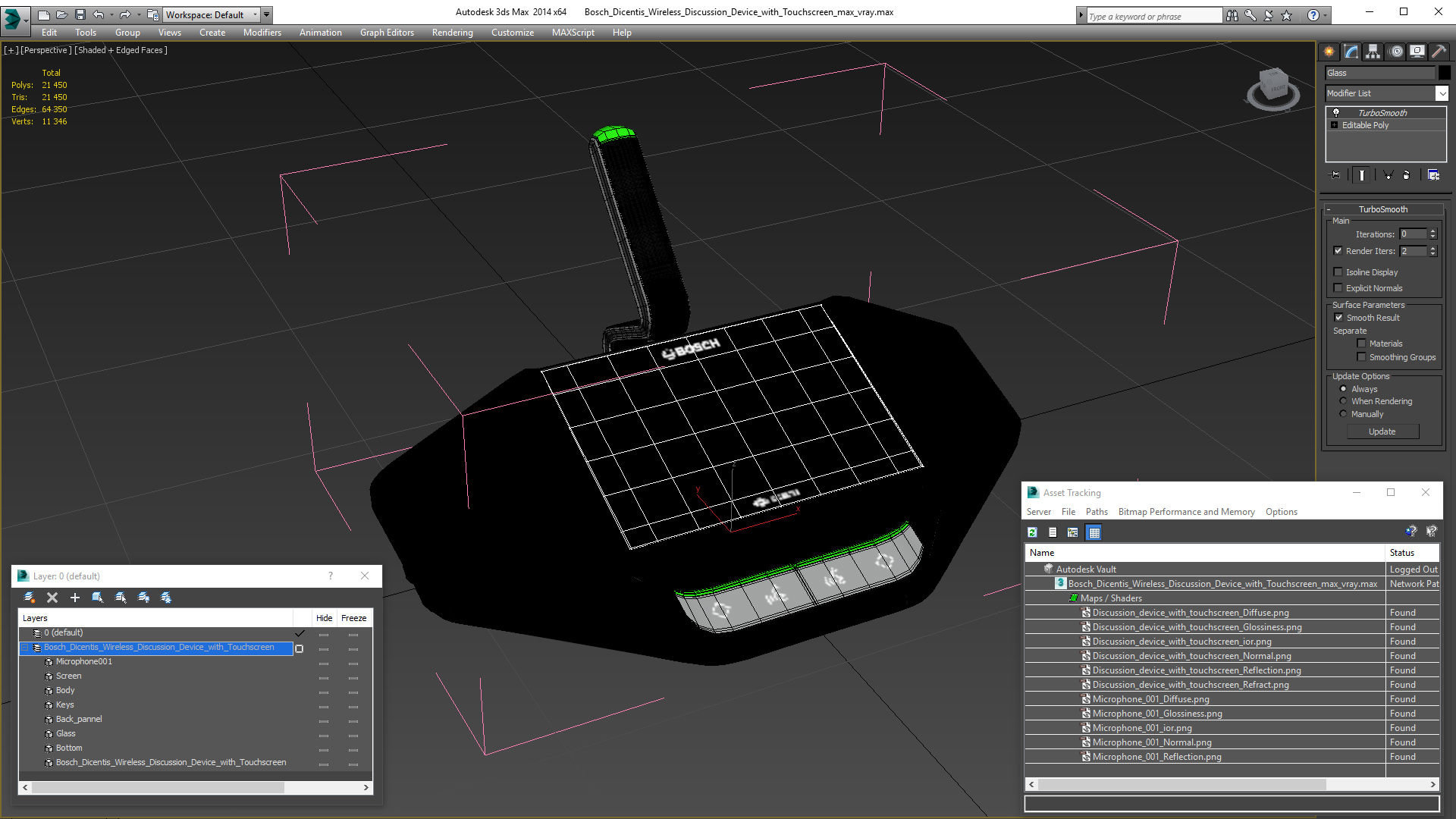Click Create New Layer icon in Layer dialog
This screenshot has height=819, width=1456.
pyautogui.click(x=30, y=598)
